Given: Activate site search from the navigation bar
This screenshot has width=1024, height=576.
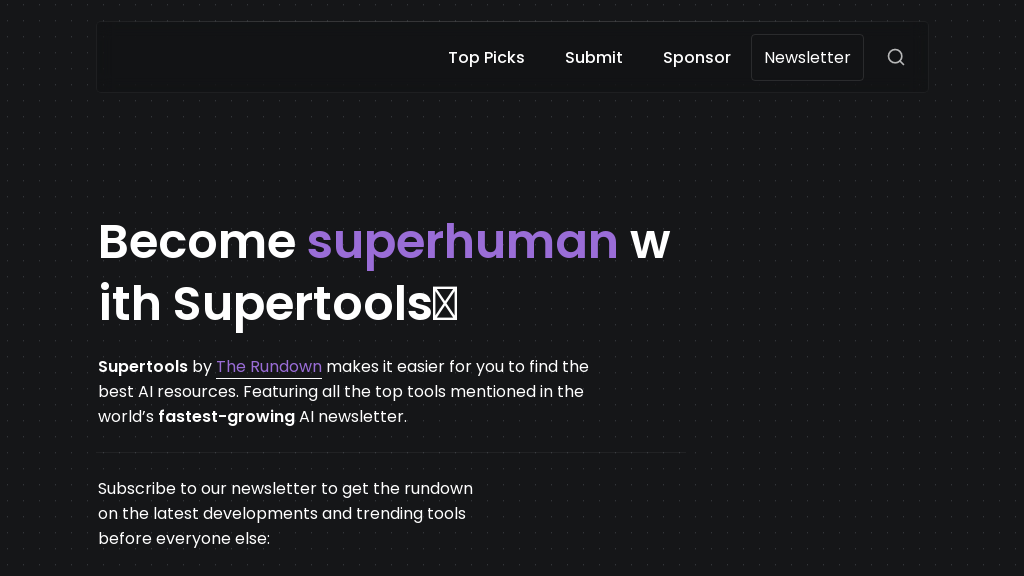Looking at the screenshot, I should click(x=895, y=57).
